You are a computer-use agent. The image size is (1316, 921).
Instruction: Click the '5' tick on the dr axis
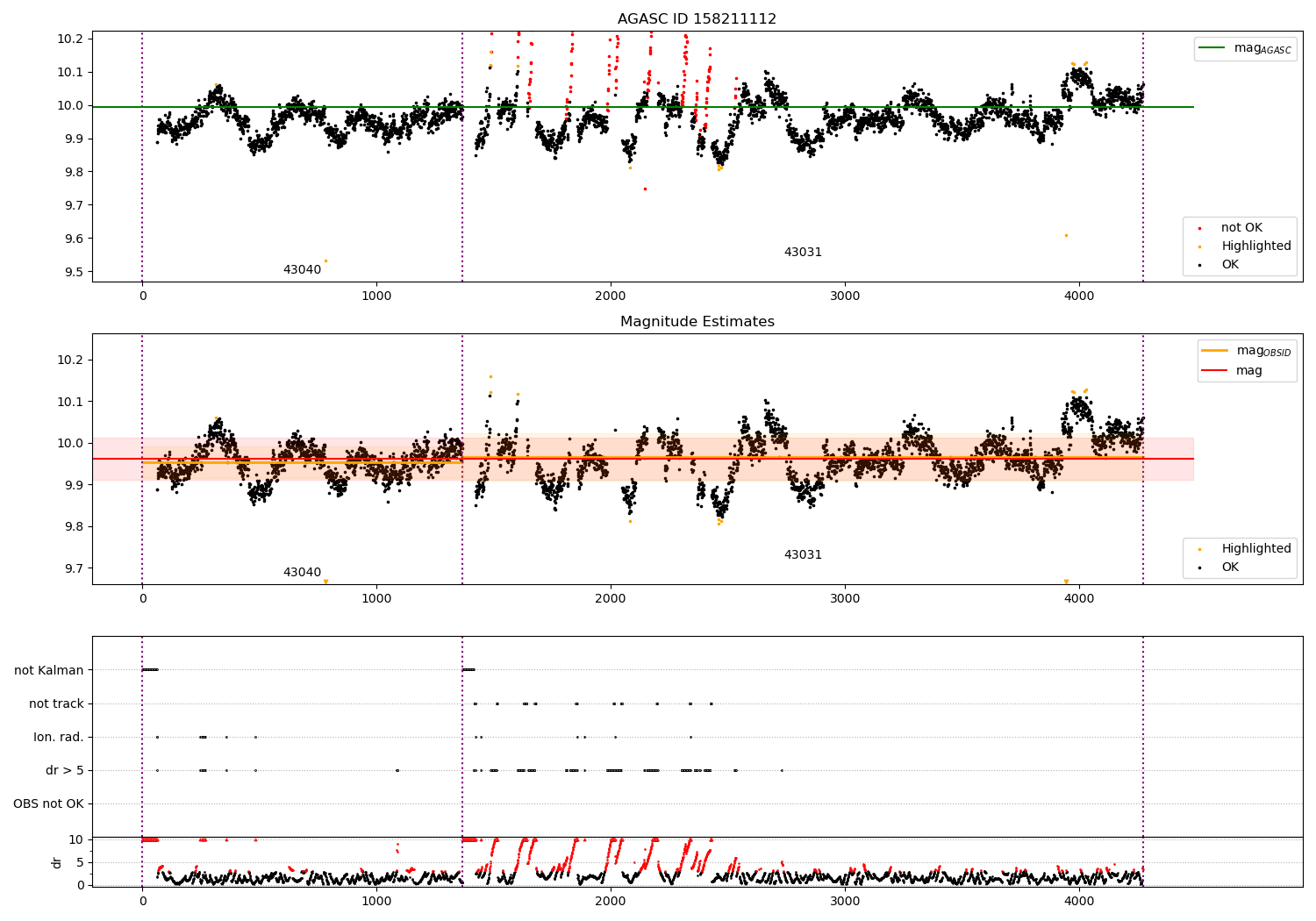(81, 862)
